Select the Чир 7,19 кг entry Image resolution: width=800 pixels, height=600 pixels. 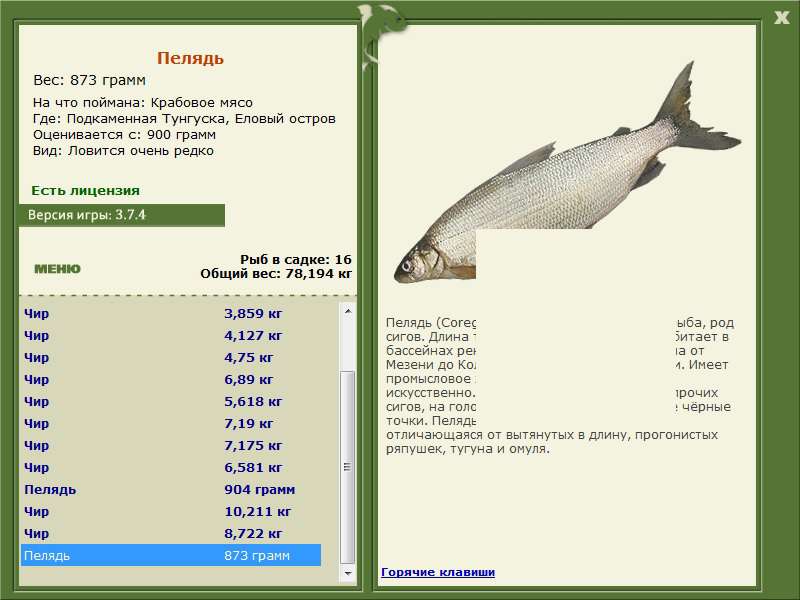pos(171,423)
